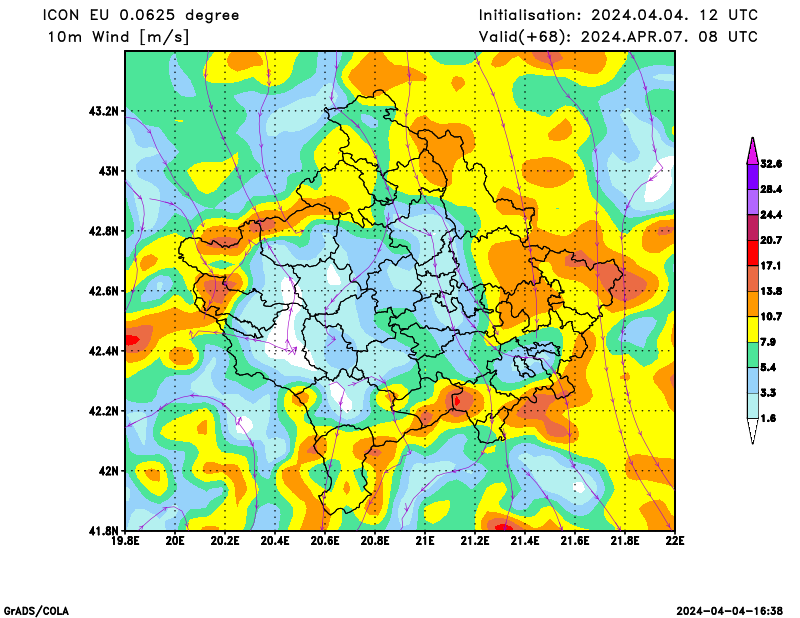This screenshot has height=618, width=800.
Task: Click the 20.7 legend value
Action: coord(771,240)
